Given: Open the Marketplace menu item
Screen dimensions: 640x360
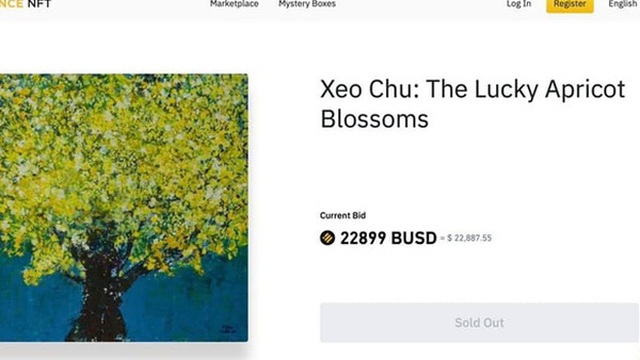Looking at the screenshot, I should pos(234,4).
